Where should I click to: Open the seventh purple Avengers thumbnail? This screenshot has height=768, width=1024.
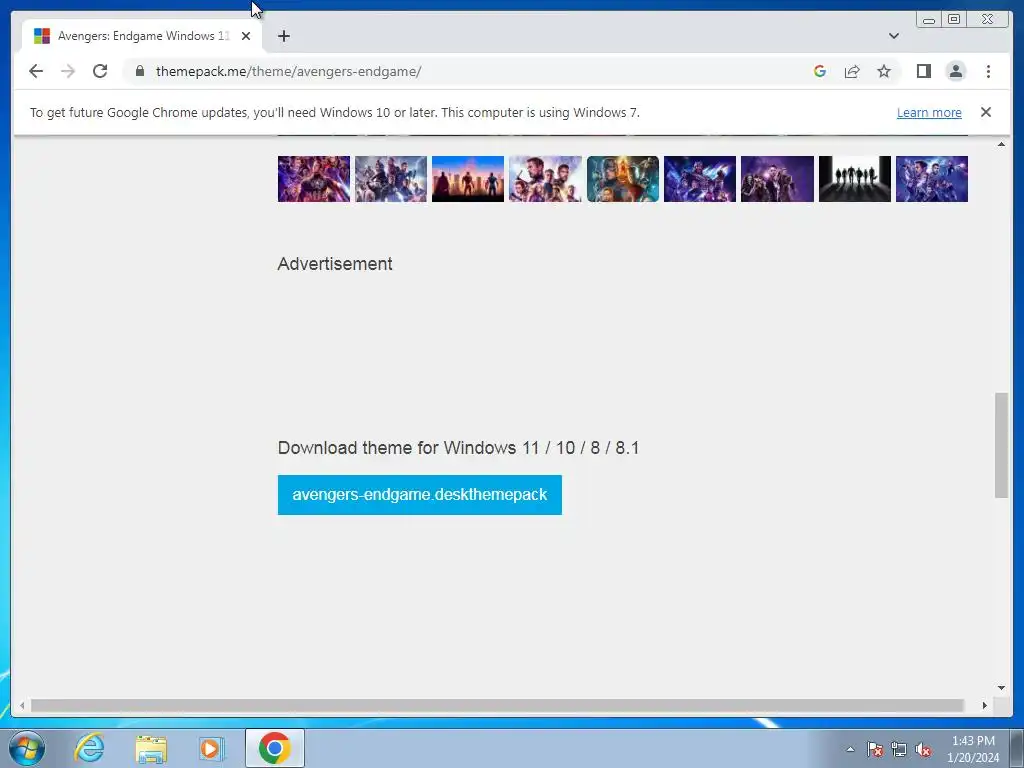tap(777, 179)
